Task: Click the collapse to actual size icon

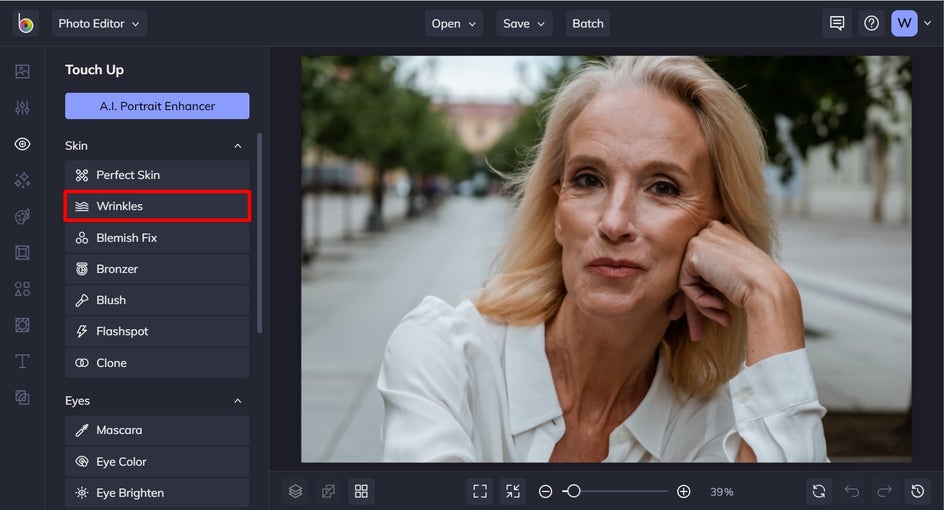Action: point(513,491)
